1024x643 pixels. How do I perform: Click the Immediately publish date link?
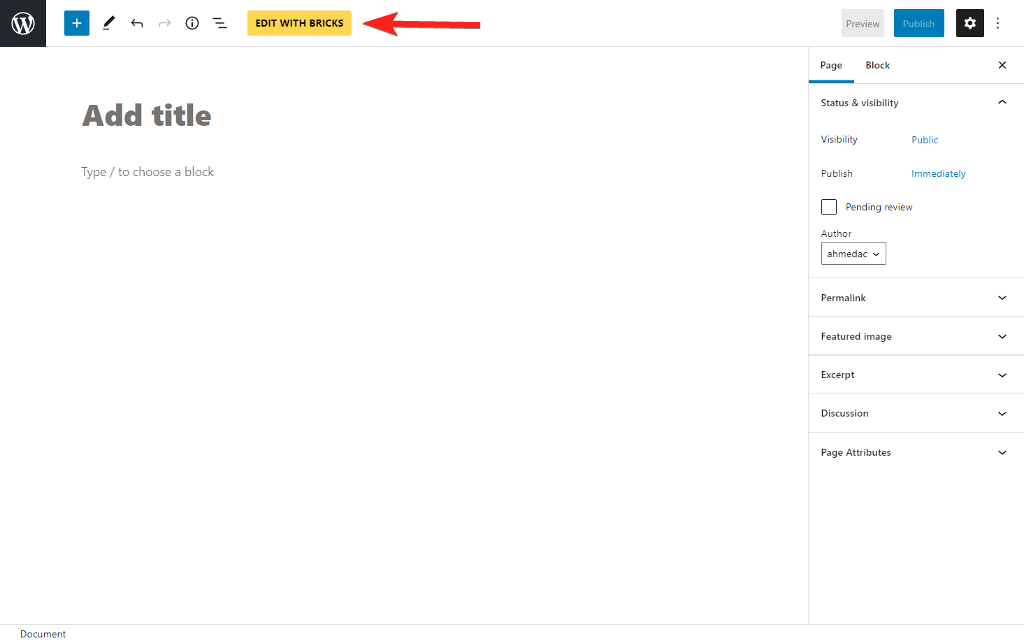click(938, 174)
